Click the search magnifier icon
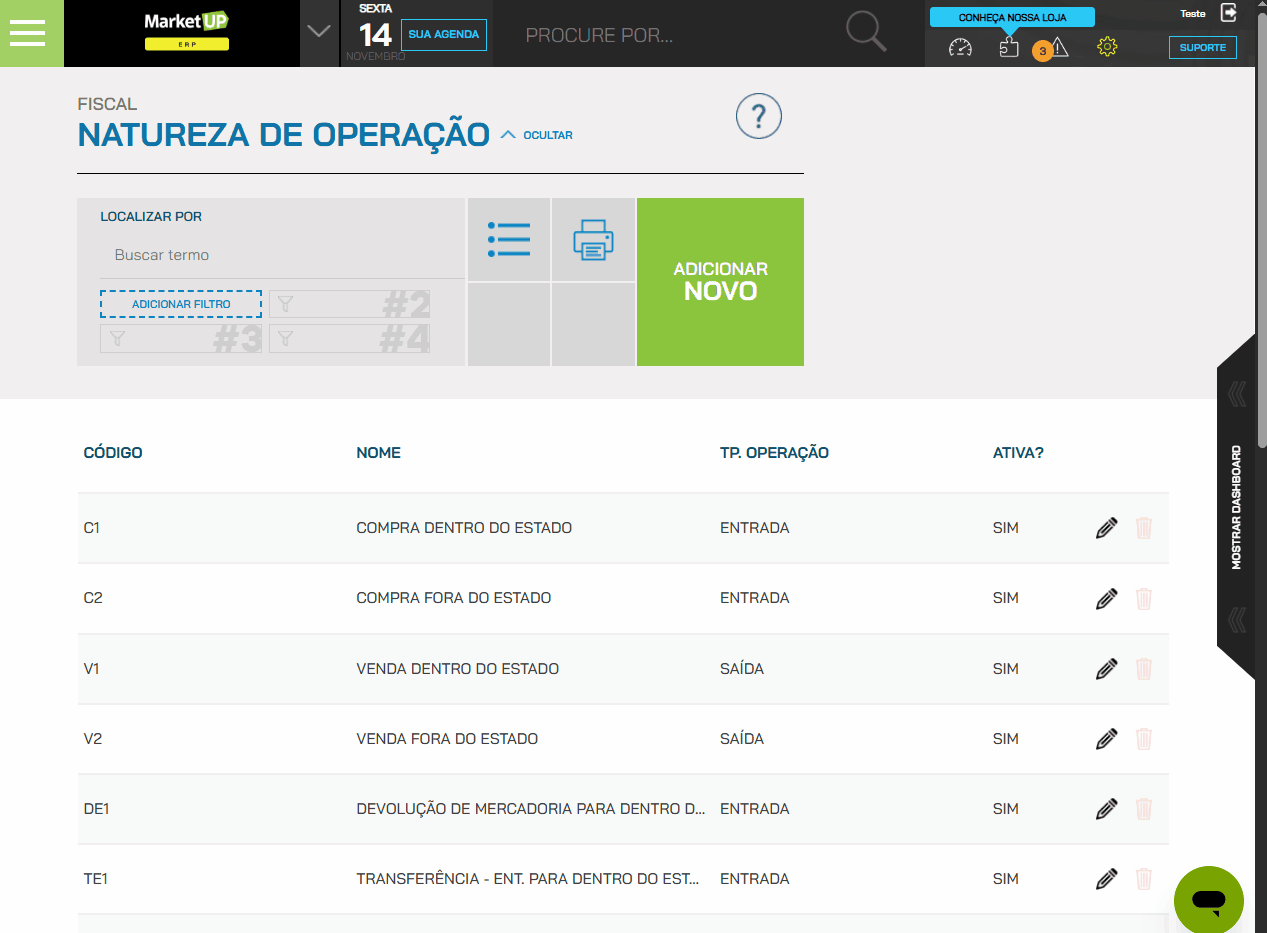 point(865,32)
